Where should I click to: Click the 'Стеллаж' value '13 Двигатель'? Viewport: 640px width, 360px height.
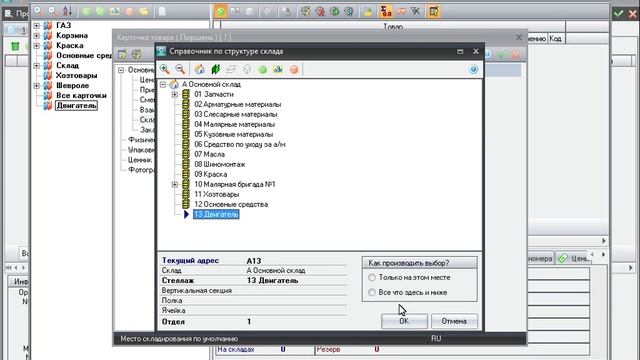coord(272,281)
